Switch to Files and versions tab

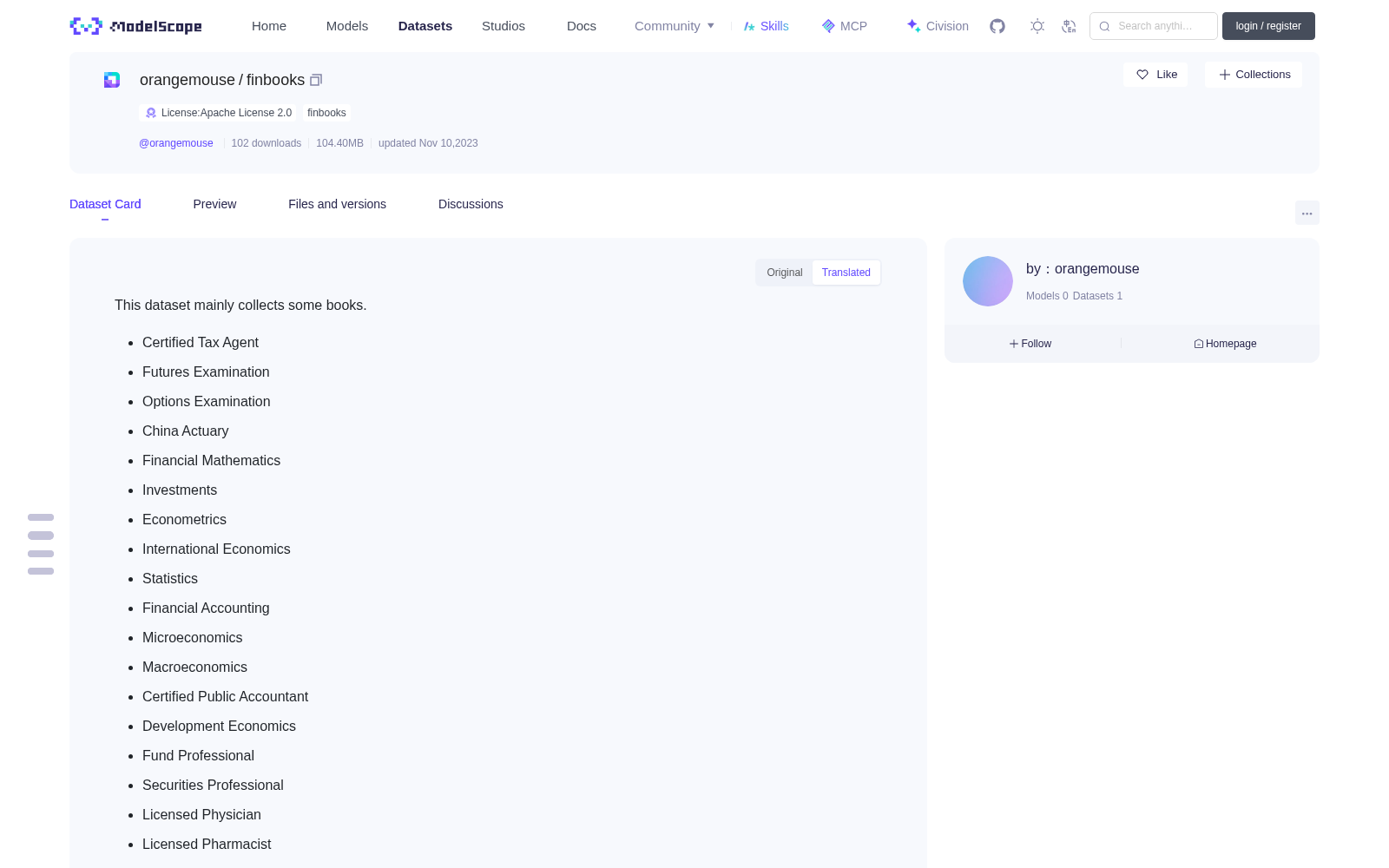pos(337,204)
